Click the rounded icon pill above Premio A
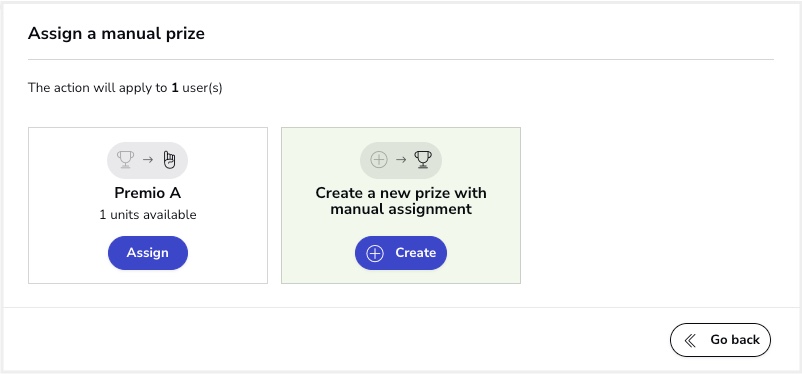The height and width of the screenshot is (374, 802). 147,160
